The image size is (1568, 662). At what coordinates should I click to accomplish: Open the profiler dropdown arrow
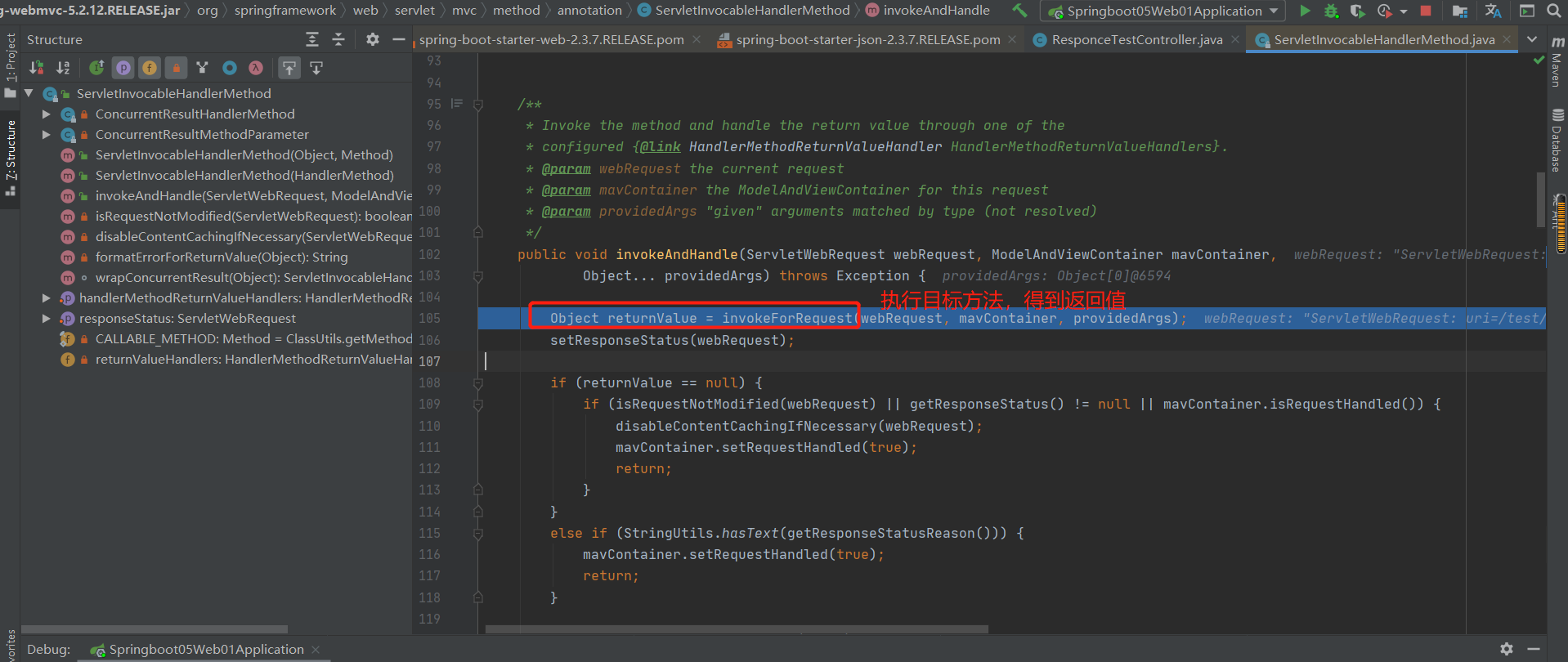1404,11
